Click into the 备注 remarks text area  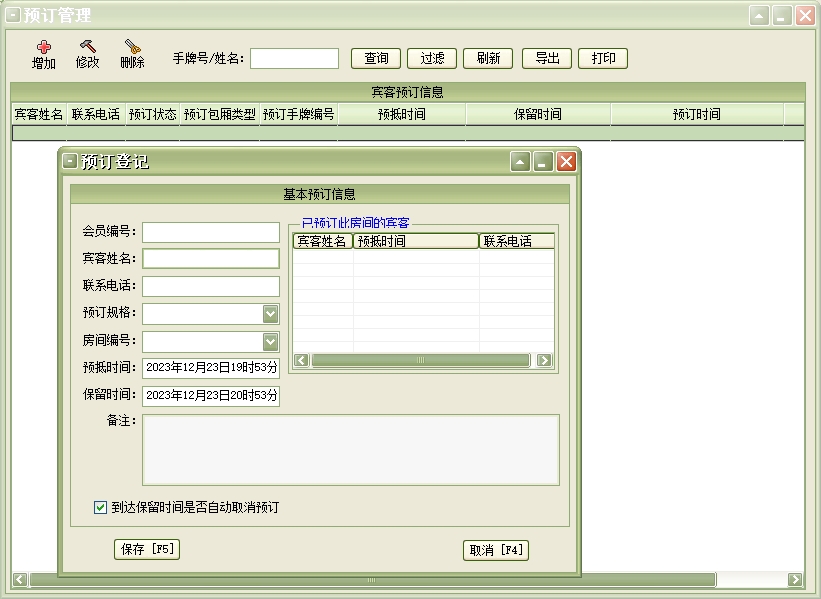pos(350,450)
